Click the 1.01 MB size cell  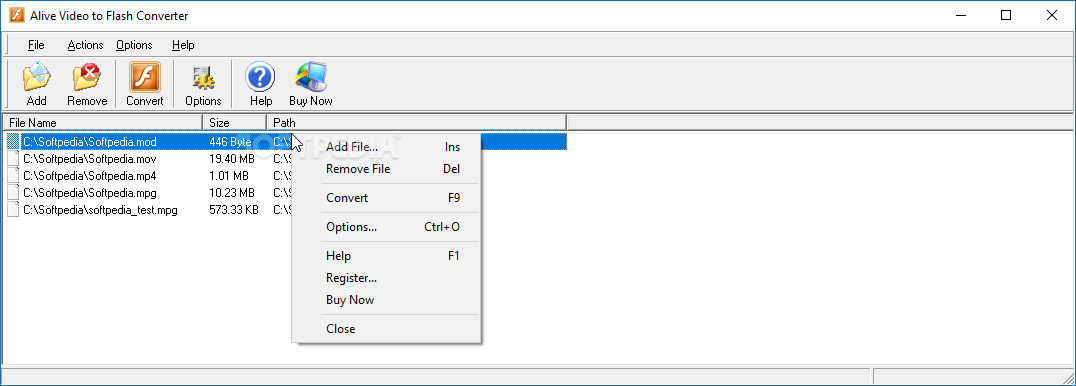point(229,176)
